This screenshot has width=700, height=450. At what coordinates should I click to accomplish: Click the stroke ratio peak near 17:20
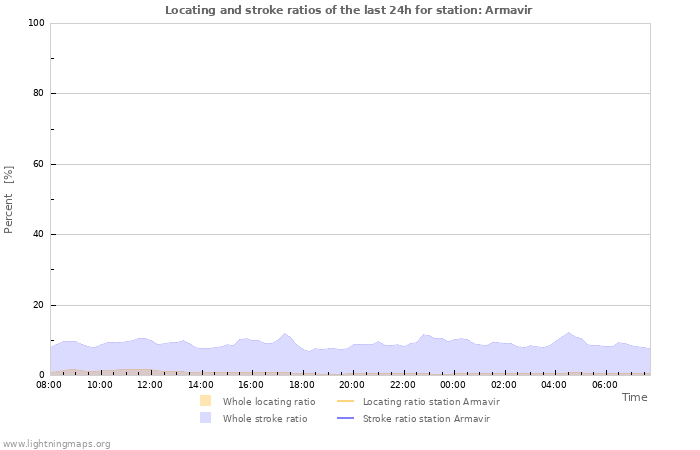(x=284, y=333)
